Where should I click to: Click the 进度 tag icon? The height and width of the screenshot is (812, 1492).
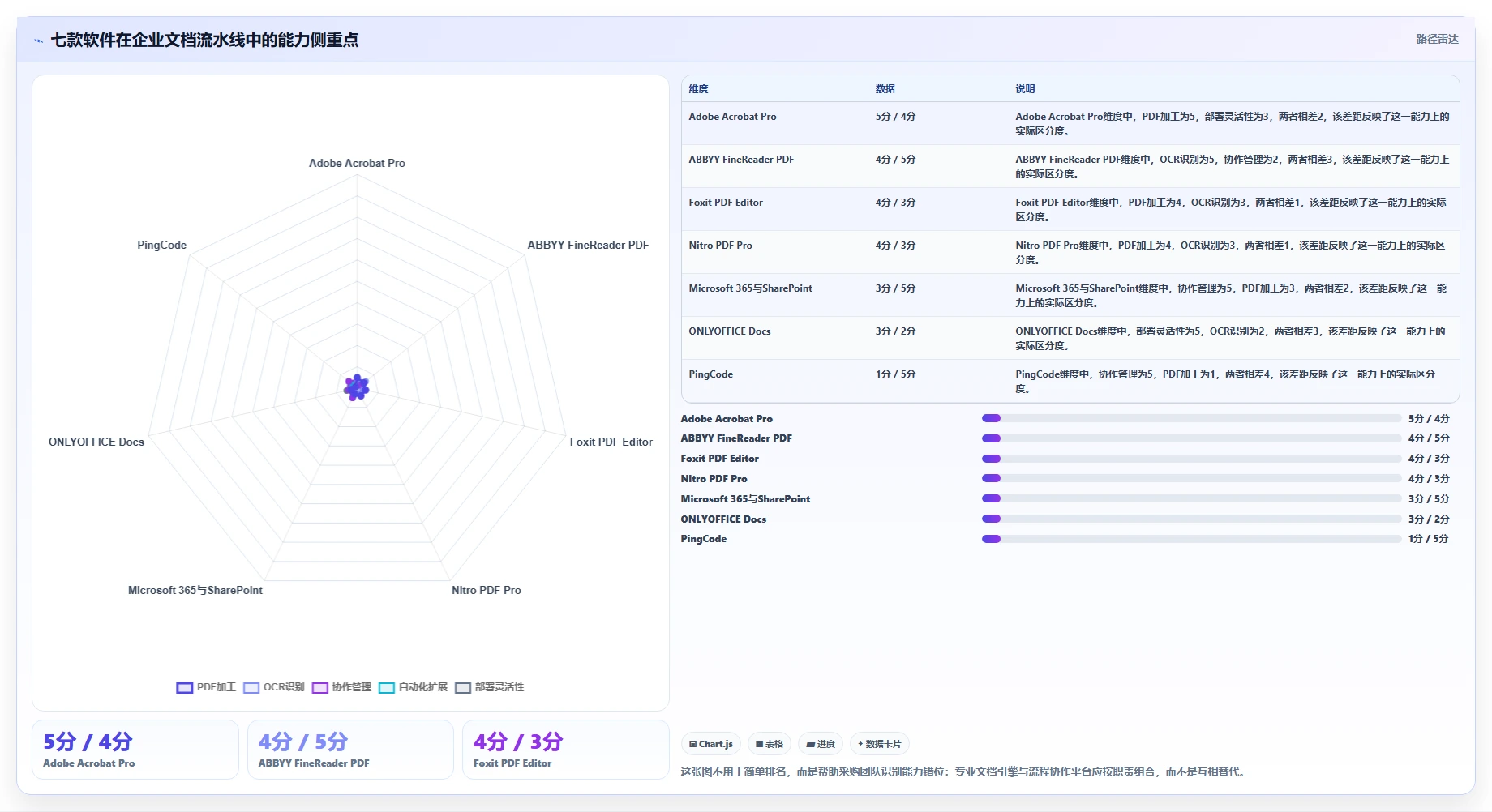click(x=810, y=744)
